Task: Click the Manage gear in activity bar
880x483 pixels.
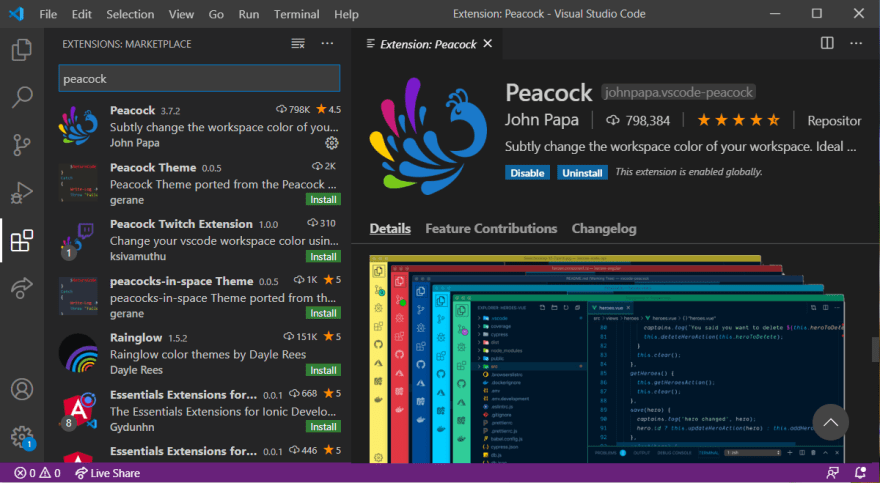Action: 21,437
